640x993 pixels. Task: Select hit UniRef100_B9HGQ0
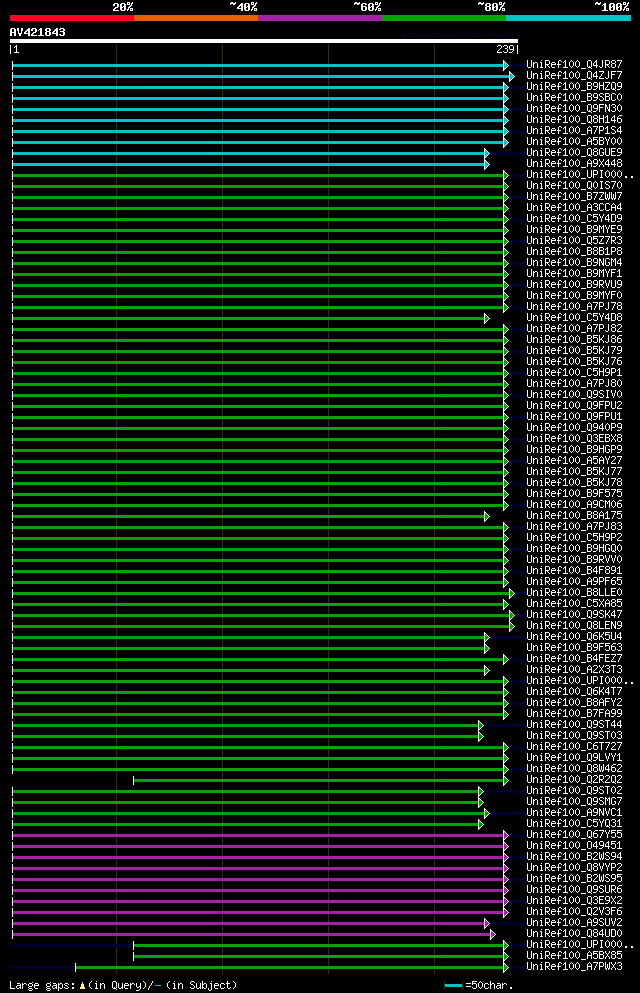tap(574, 548)
